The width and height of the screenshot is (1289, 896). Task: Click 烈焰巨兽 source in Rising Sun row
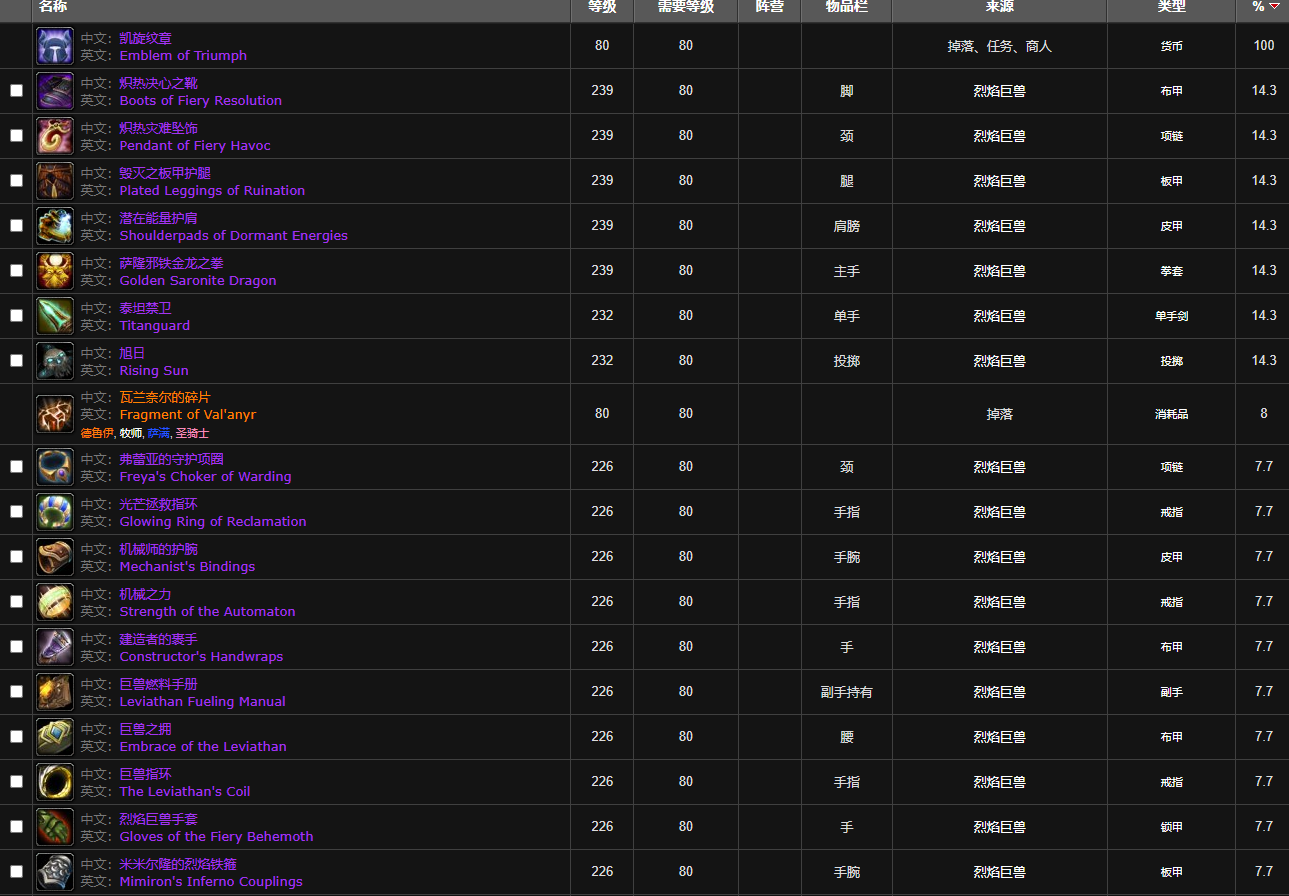click(999, 361)
